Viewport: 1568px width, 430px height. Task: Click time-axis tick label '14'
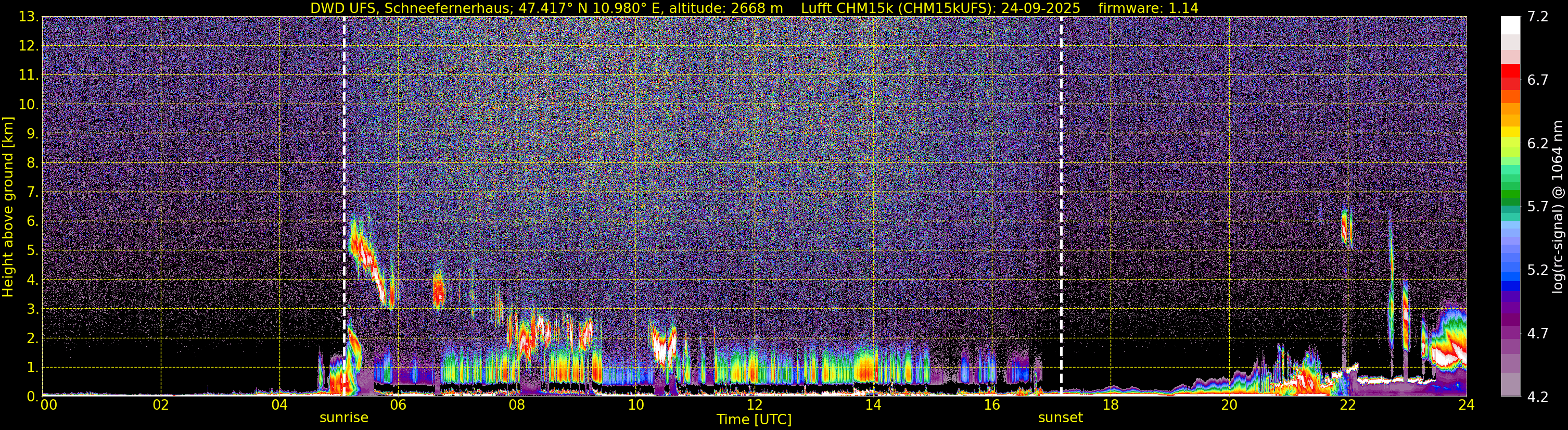coord(873,406)
